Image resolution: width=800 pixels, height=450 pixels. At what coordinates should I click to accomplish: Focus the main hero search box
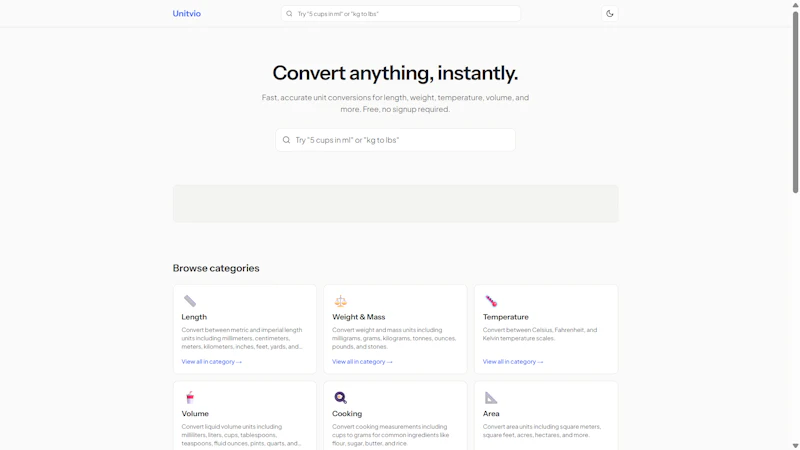pyautogui.click(x=395, y=140)
